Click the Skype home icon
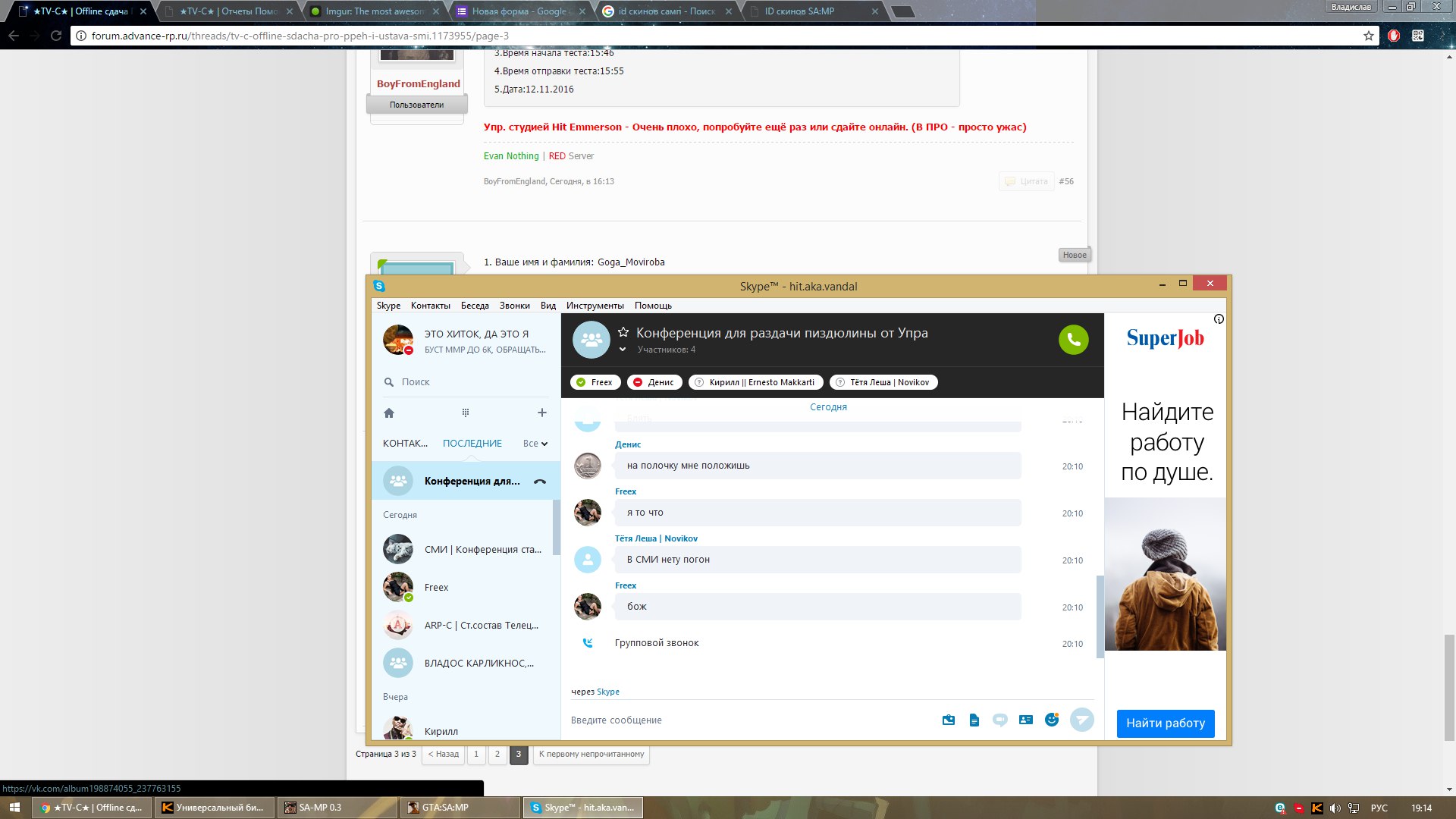Screen dimensions: 1456x819 click(x=389, y=413)
